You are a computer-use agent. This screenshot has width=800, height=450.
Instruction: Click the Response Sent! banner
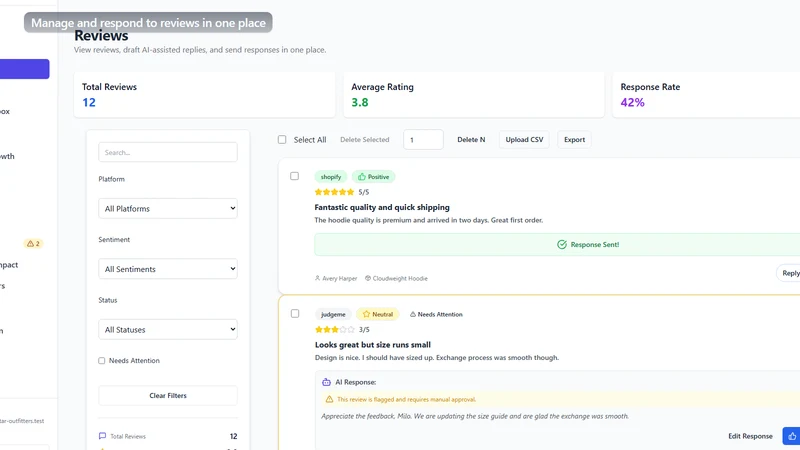pos(557,245)
